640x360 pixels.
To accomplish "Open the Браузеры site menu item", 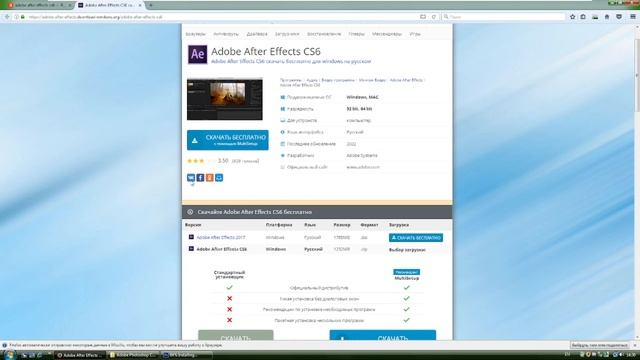I will (195, 34).
